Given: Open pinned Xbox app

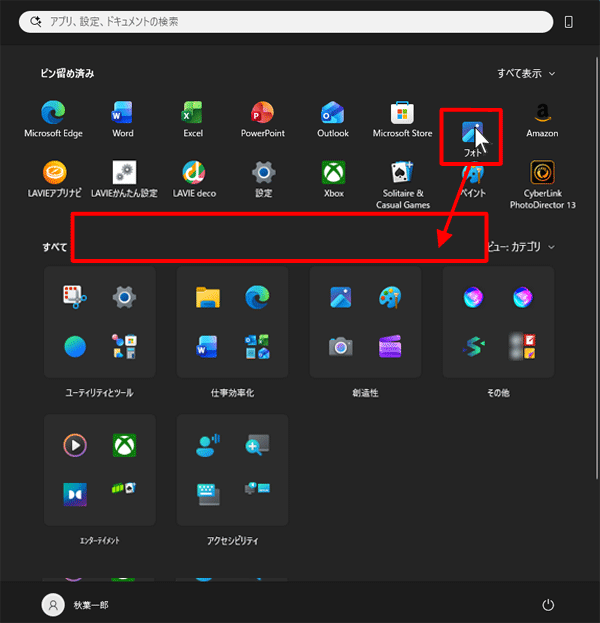Looking at the screenshot, I should coord(333,180).
